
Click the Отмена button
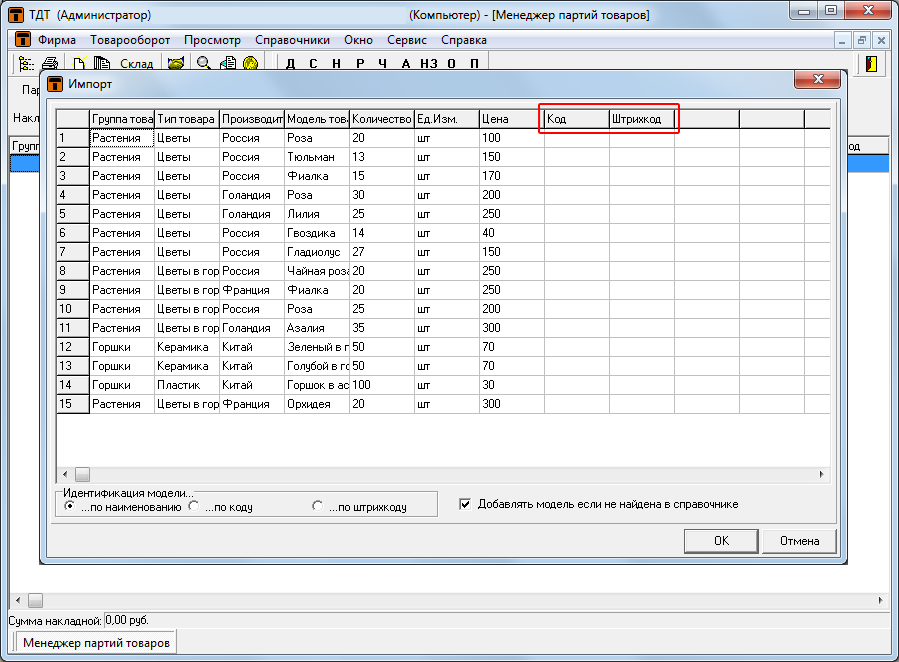pos(799,541)
